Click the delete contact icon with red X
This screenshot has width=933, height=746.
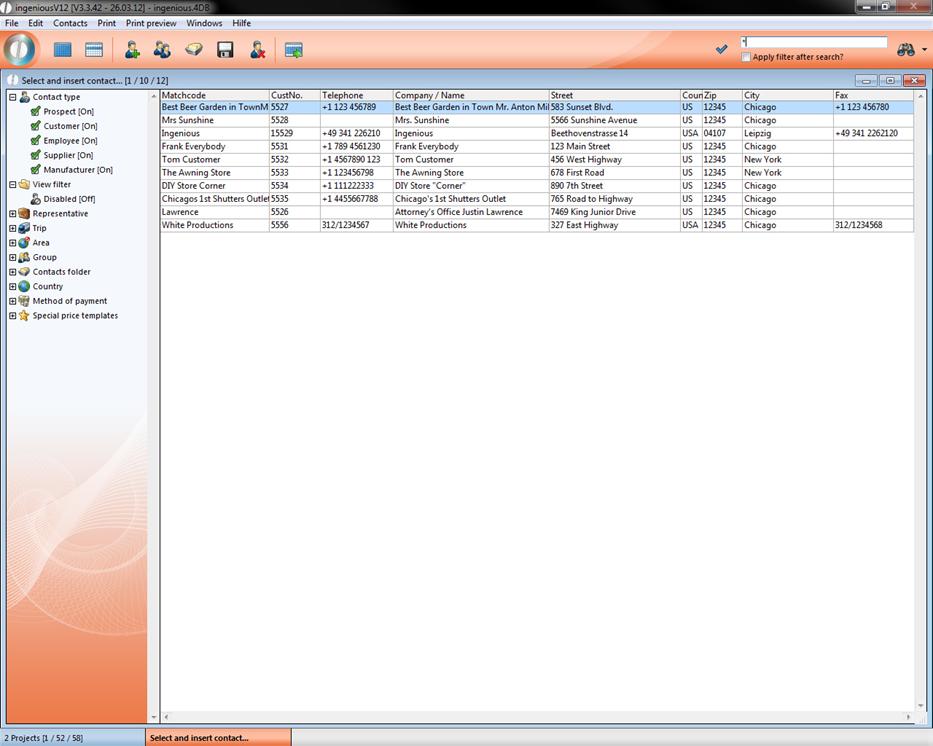point(257,50)
